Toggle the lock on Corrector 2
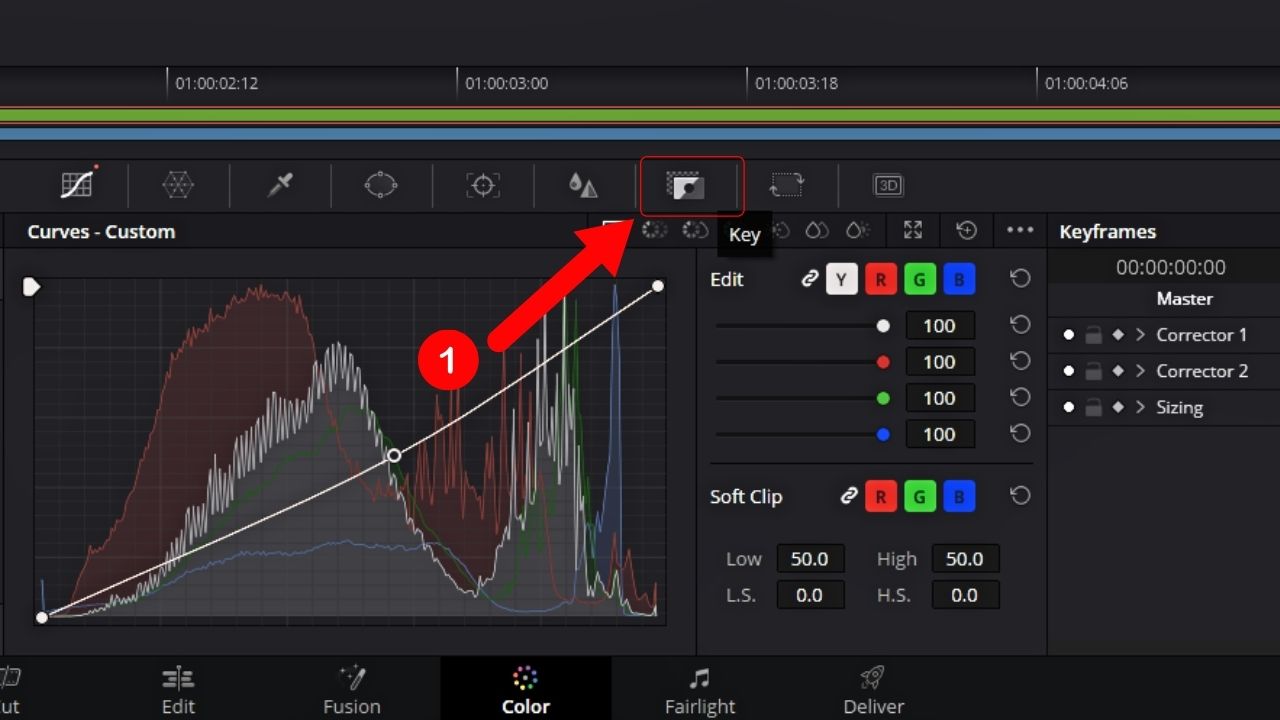The image size is (1280, 720). [1092, 371]
